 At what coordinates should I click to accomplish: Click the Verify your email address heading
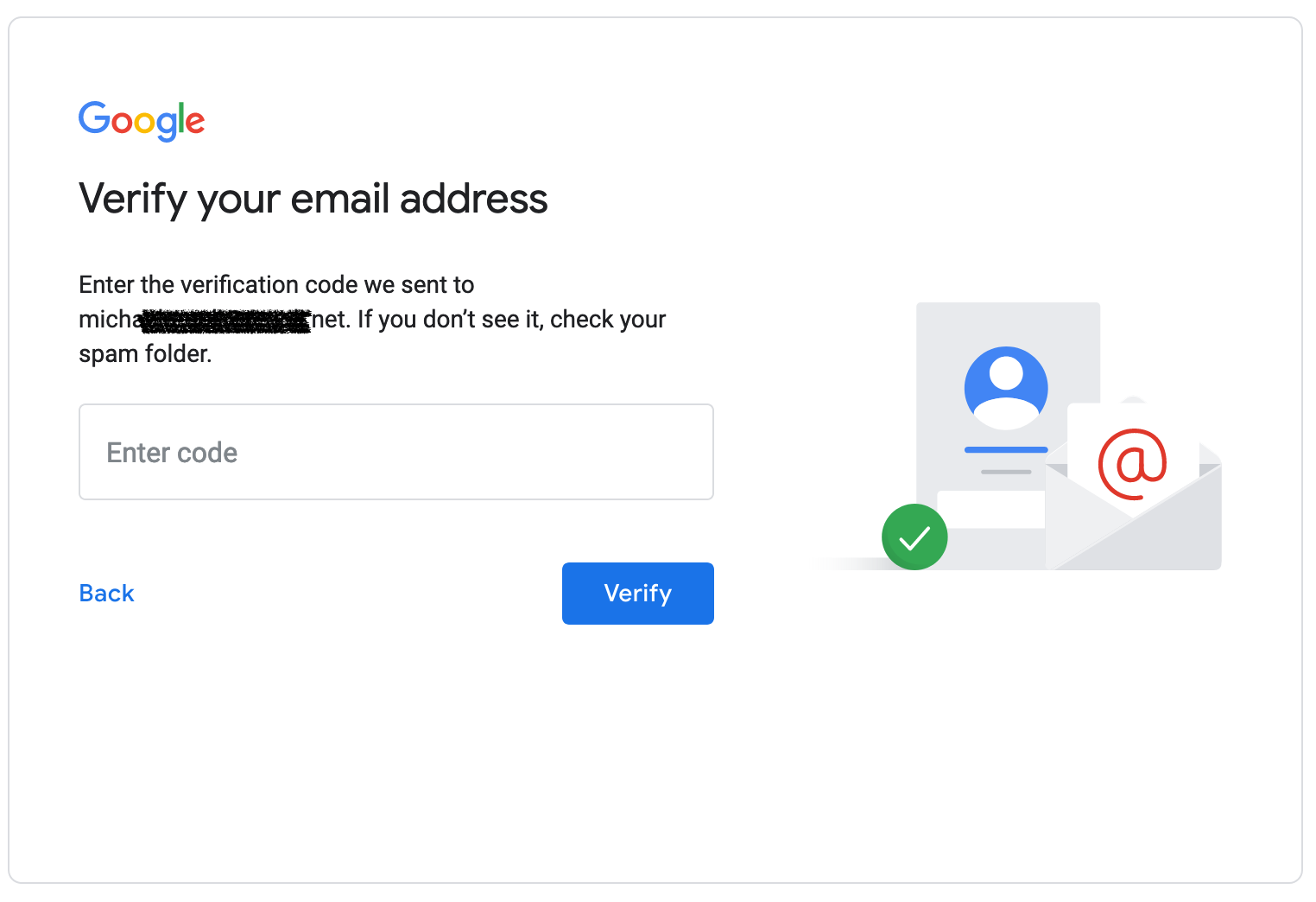coord(313,199)
